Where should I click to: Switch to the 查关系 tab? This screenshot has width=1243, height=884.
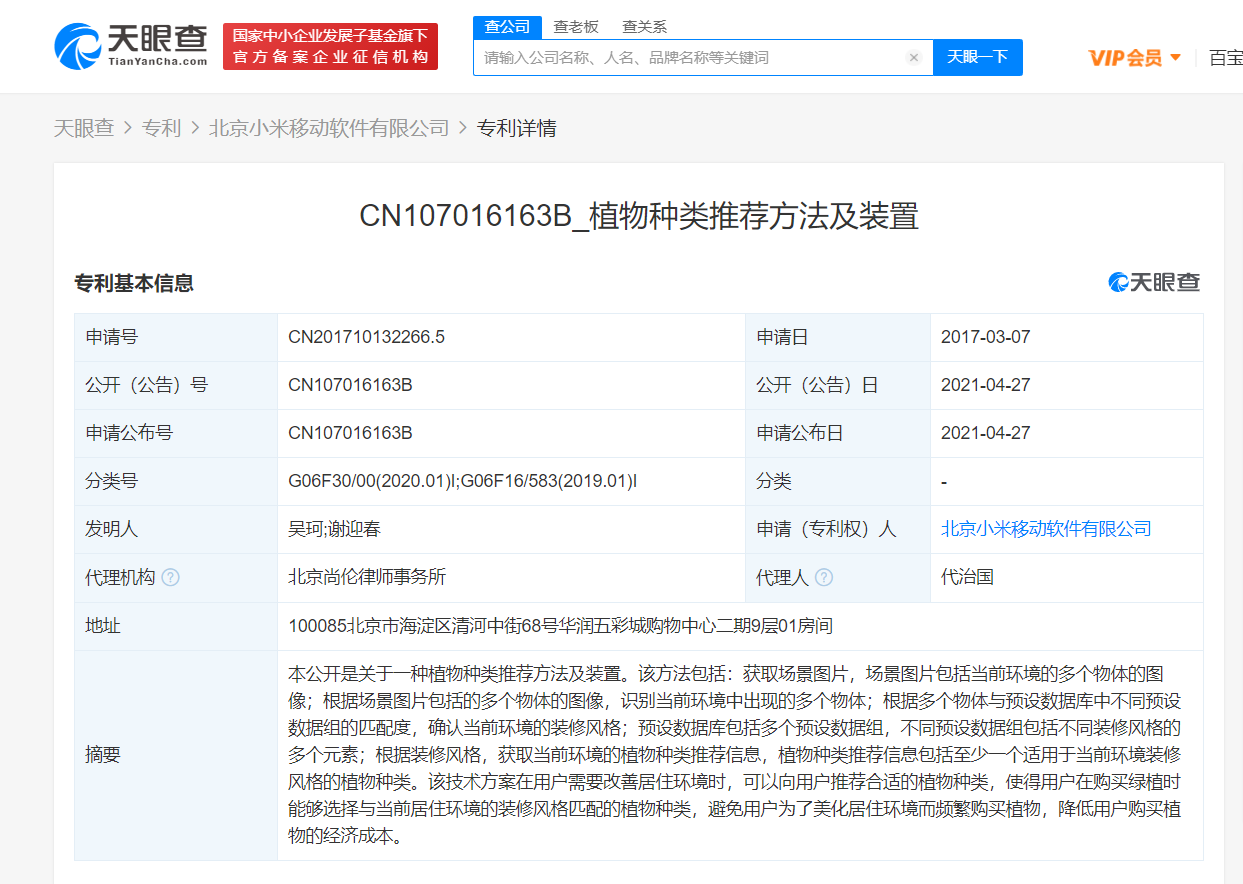tap(643, 27)
